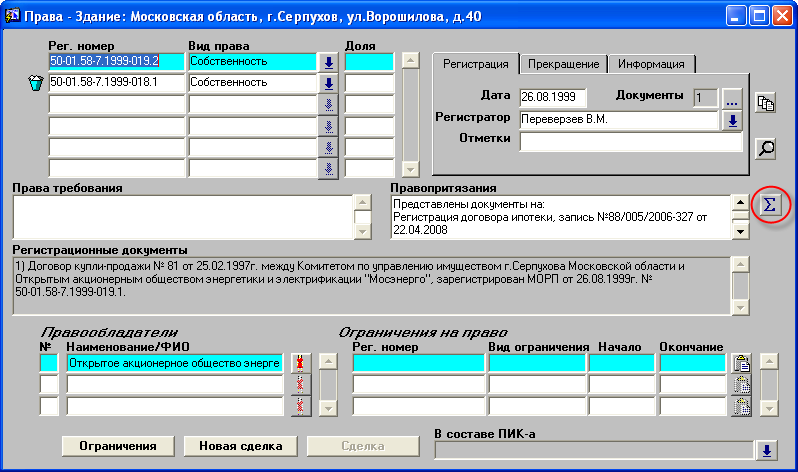The height and width of the screenshot is (472, 798).
Task: Select owner Открытое акционерное общество энерге
Action: pos(175,363)
